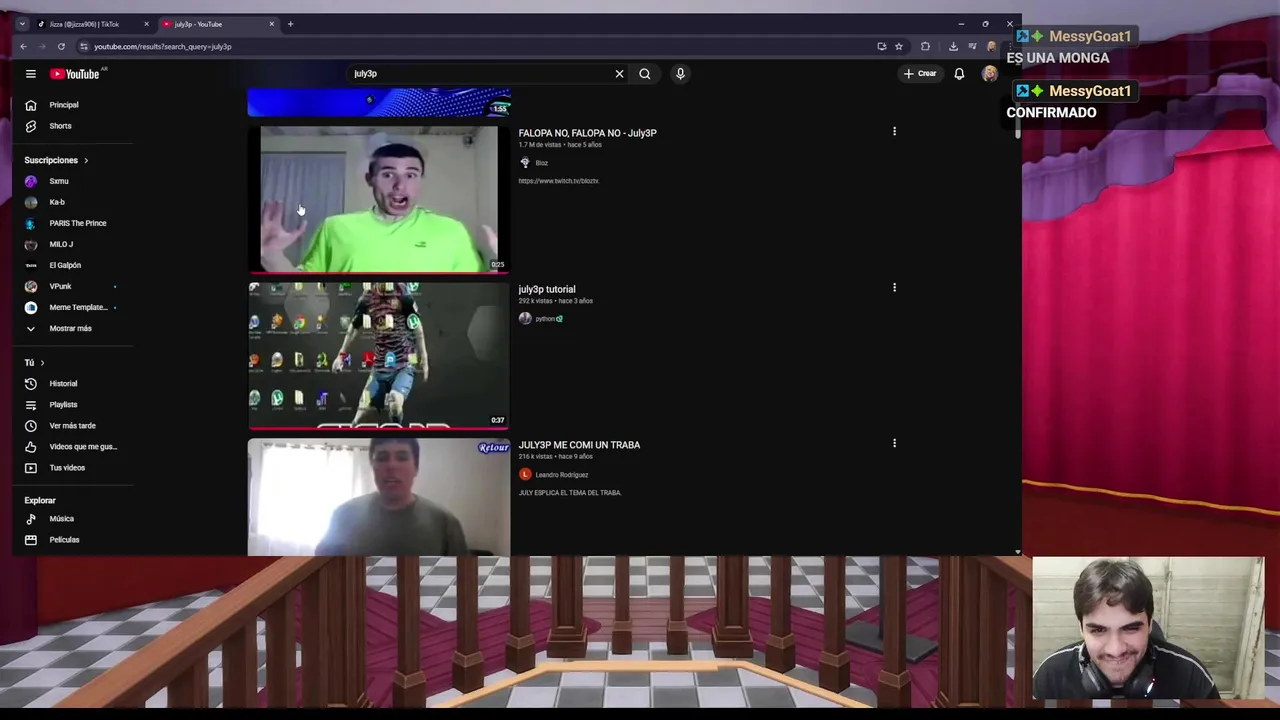This screenshot has width=1280, height=720.
Task: Expand the Tú section arrow
Action: 42,363
